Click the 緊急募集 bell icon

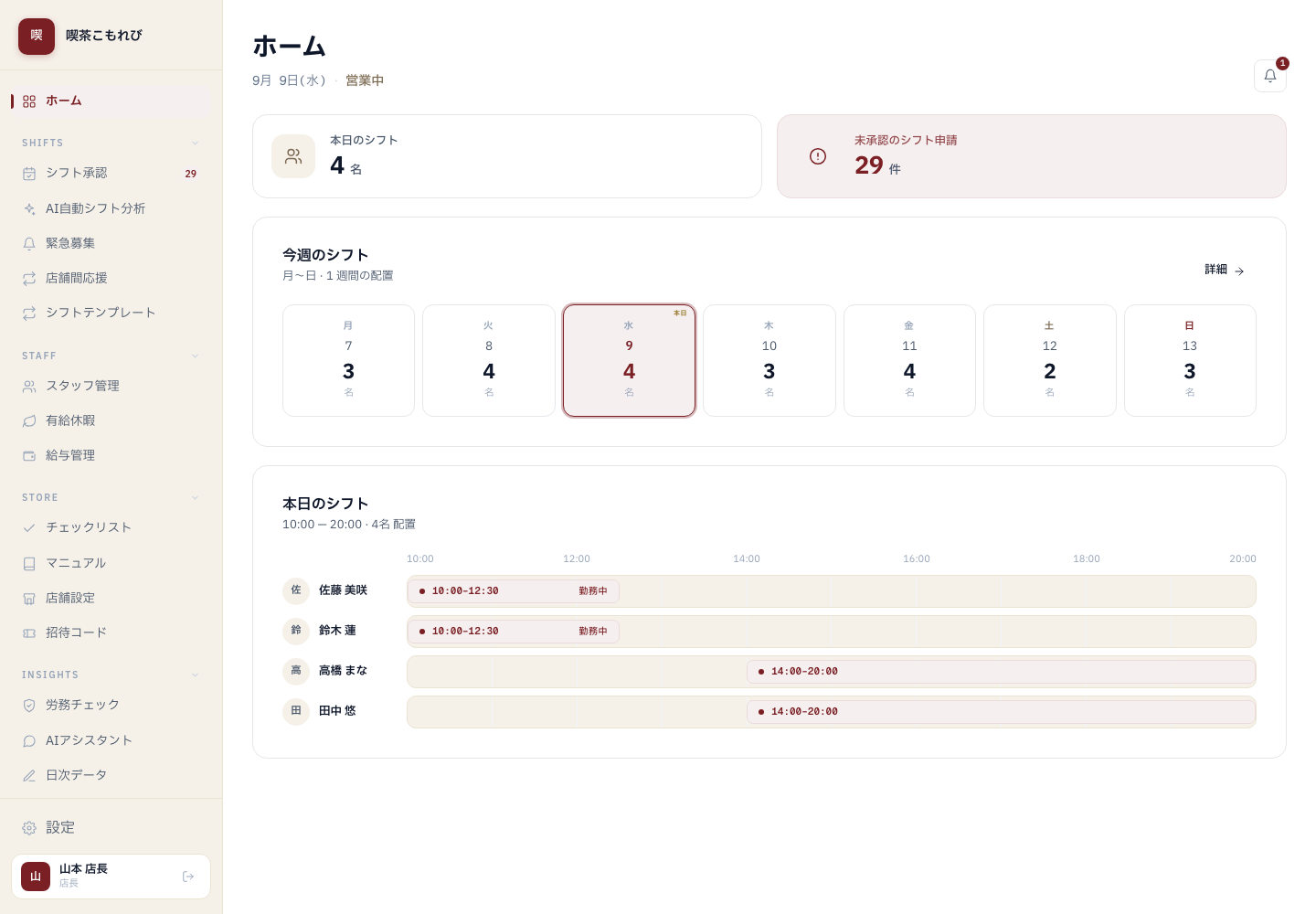click(29, 244)
